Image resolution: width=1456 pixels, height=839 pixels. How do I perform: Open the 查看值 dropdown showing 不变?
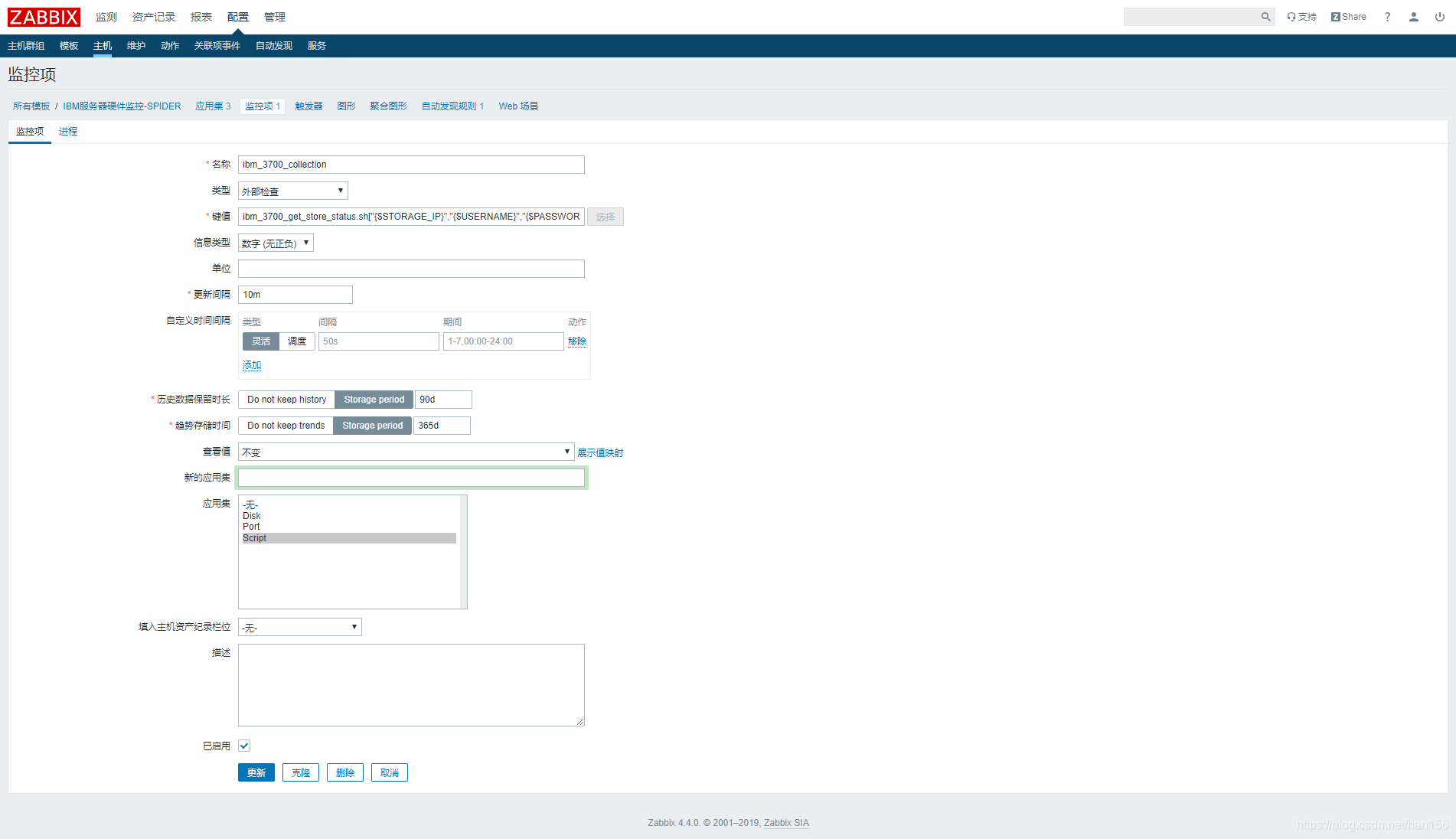tap(406, 452)
